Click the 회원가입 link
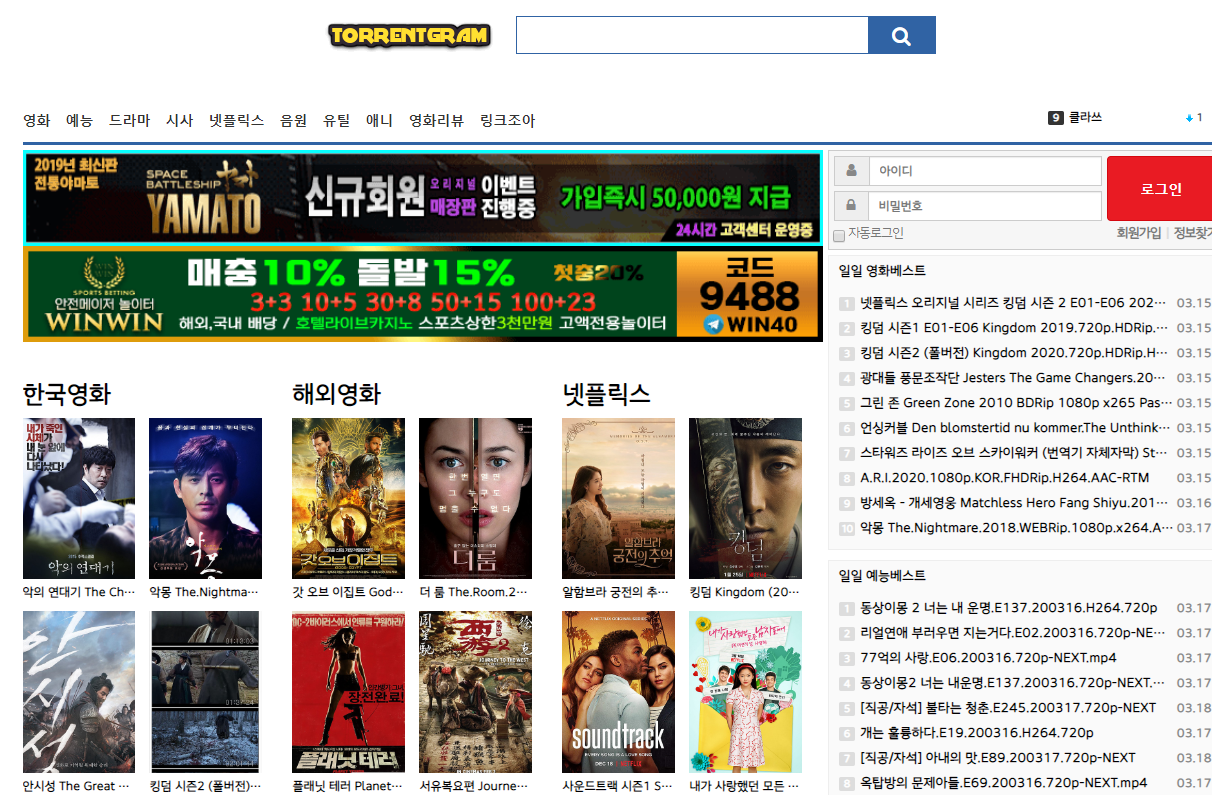This screenshot has width=1212, height=795. click(1139, 233)
